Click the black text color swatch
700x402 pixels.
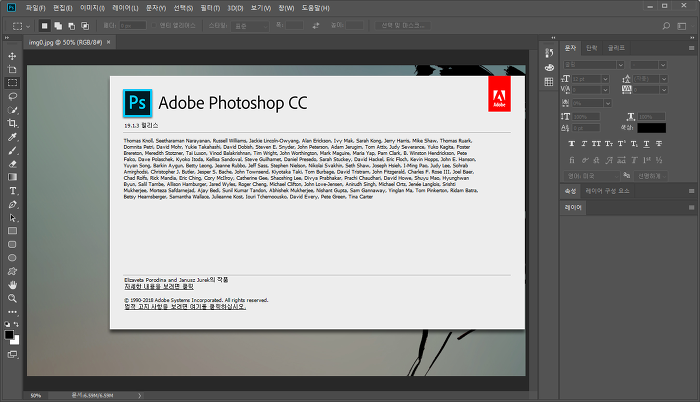point(652,128)
